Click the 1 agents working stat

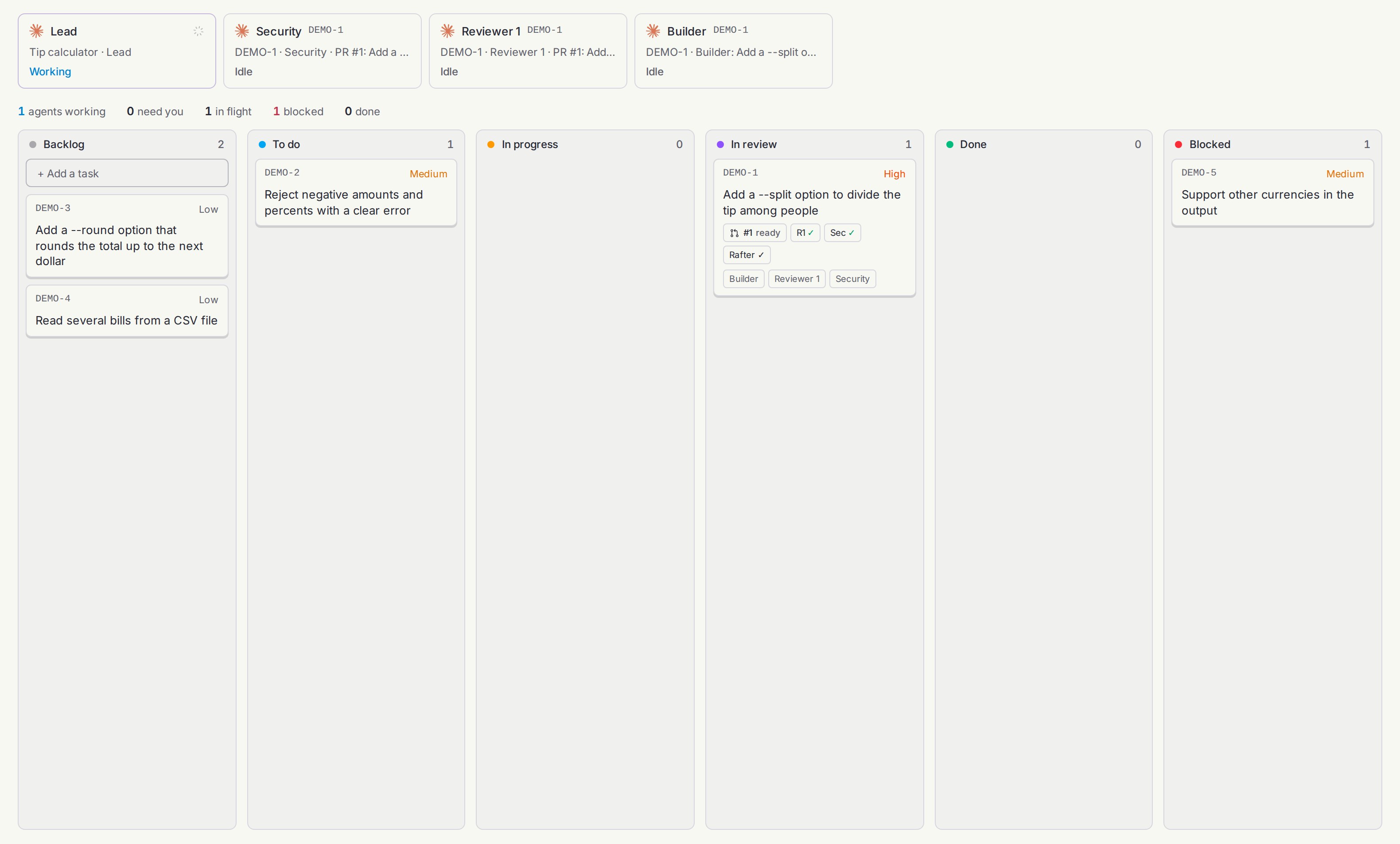pyautogui.click(x=62, y=111)
